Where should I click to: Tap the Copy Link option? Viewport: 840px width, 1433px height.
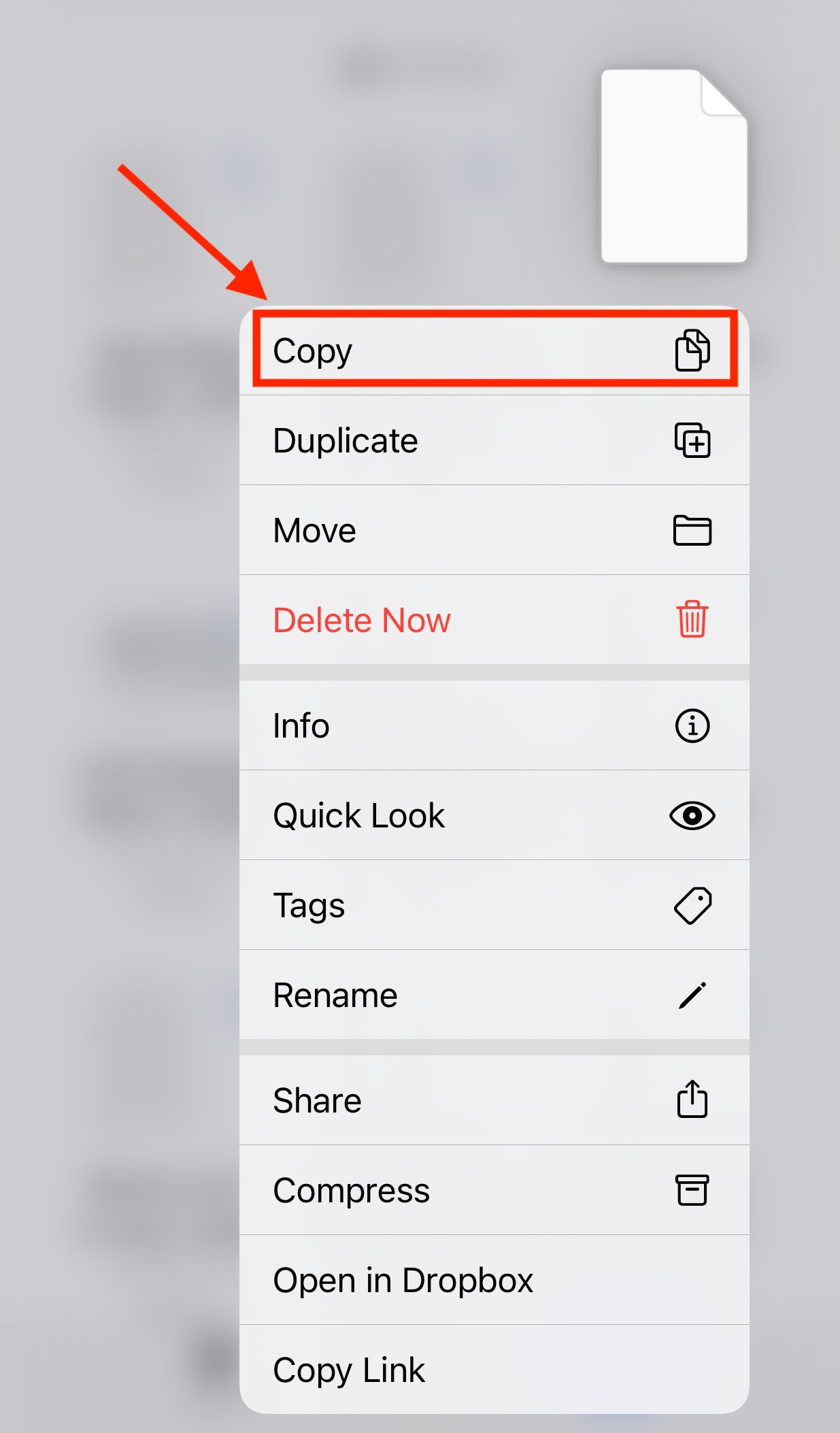click(494, 1369)
